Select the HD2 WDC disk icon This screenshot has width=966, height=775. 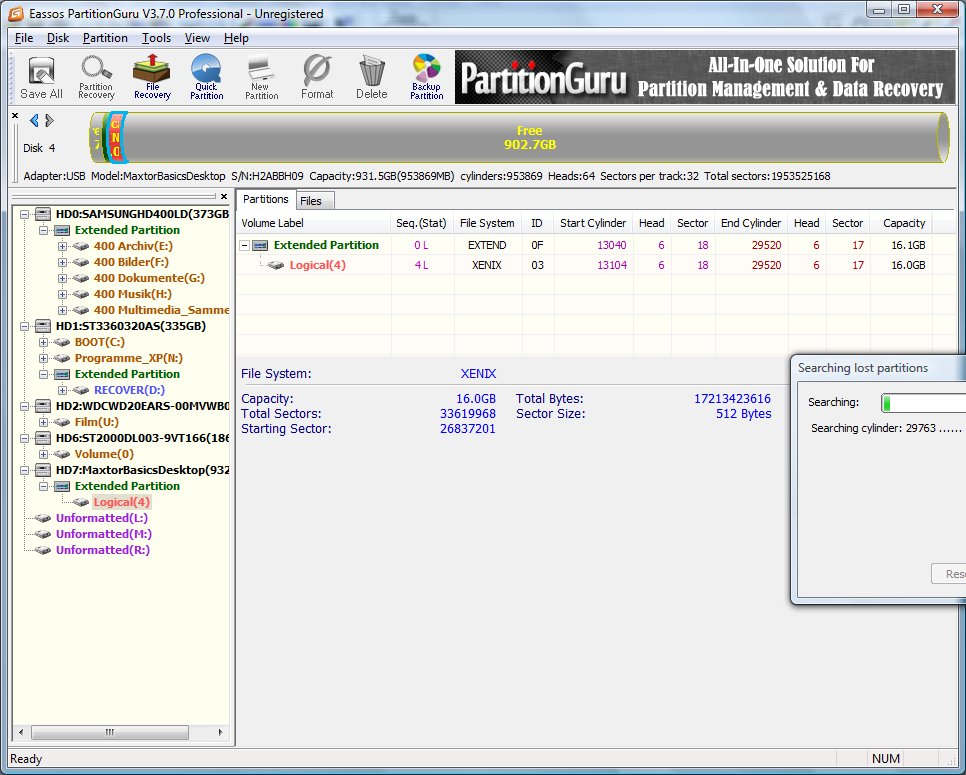pyautogui.click(x=43, y=406)
